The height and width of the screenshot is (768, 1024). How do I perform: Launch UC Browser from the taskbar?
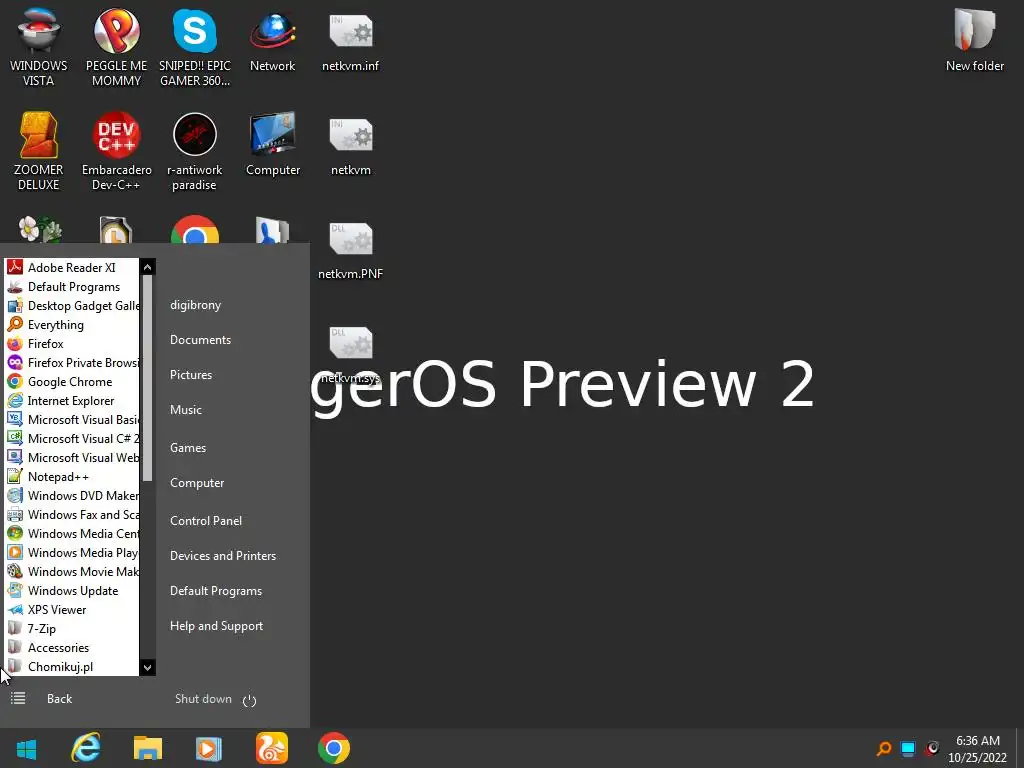(272, 748)
